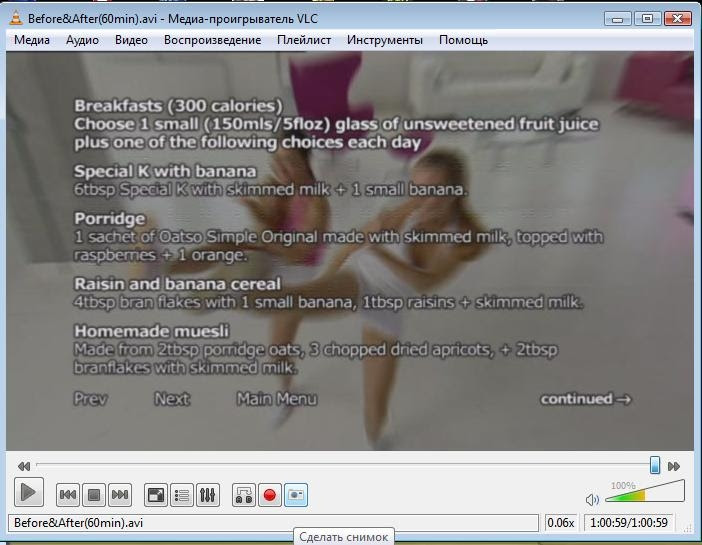Open the Медиа menu

pos(32,40)
